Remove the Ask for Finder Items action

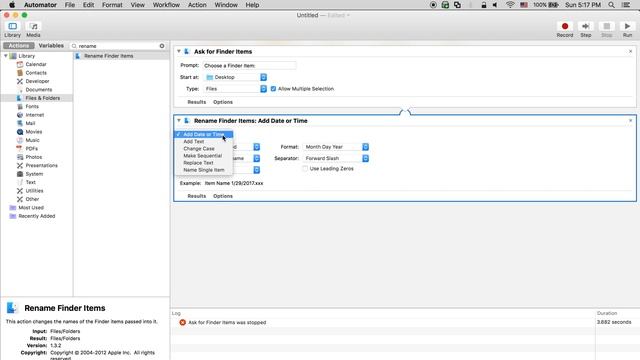(630, 51)
